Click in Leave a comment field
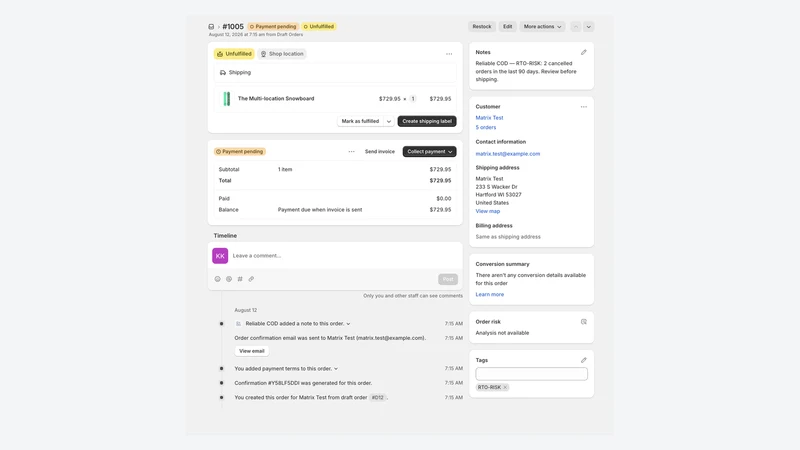800x450 pixels. point(337,256)
